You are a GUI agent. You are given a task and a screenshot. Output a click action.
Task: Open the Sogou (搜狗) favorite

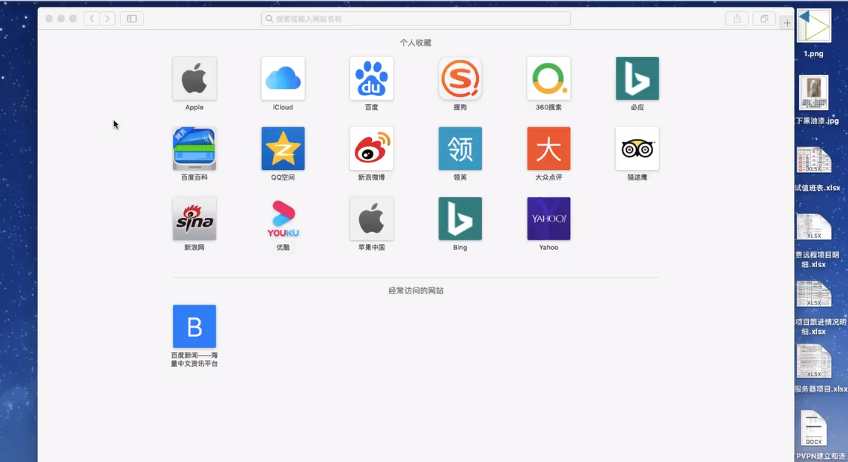(x=460, y=78)
